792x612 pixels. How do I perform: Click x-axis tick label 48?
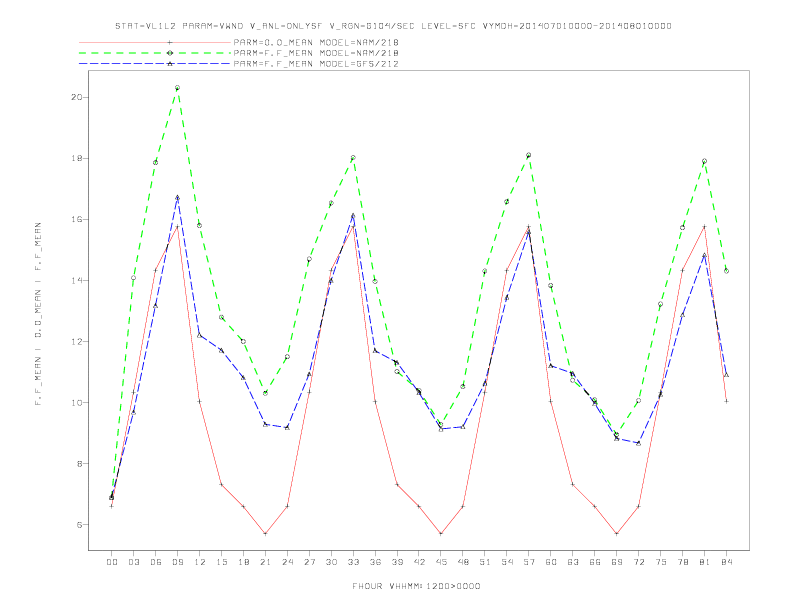(x=463, y=562)
